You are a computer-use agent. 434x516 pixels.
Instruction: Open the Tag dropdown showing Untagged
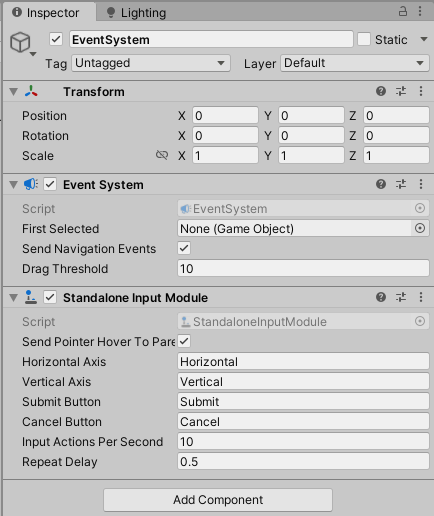151,63
